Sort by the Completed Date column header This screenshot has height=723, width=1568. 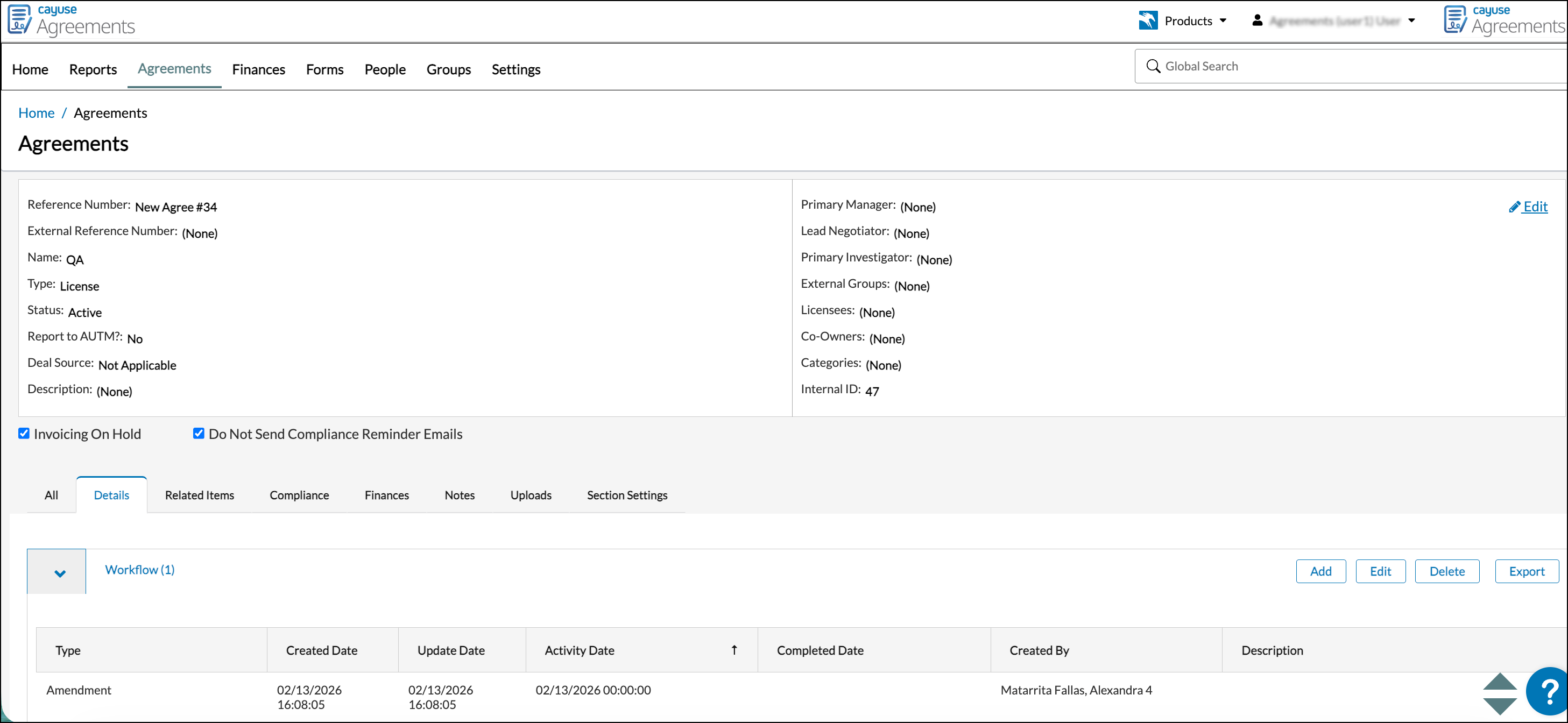point(874,650)
